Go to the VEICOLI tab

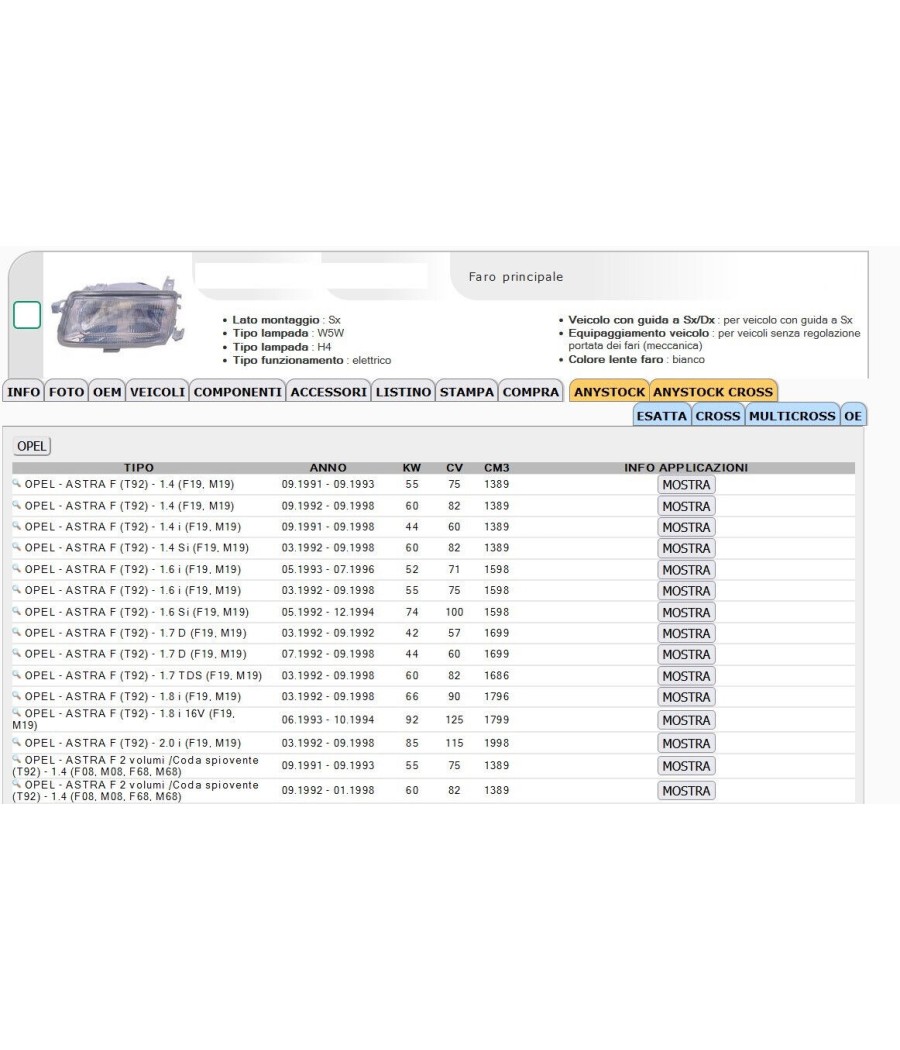pos(157,392)
